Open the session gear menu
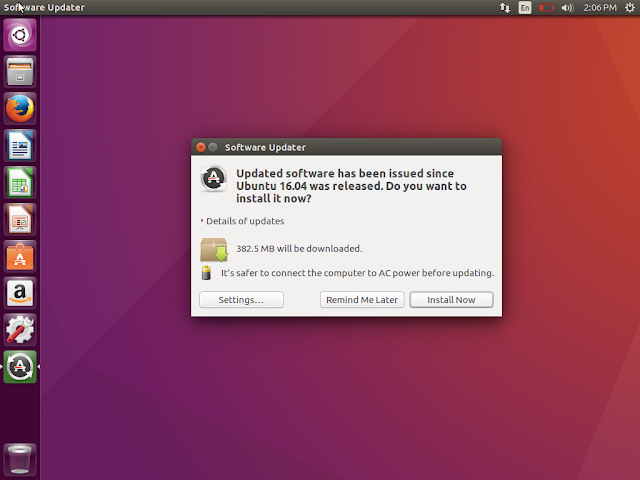The height and width of the screenshot is (480, 640). 630,7
